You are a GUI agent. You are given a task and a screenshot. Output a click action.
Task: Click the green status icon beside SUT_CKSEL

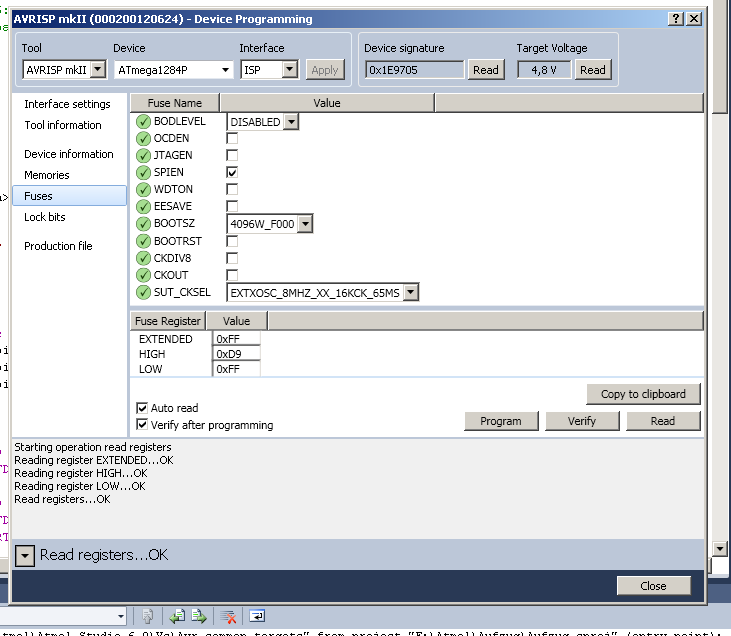[x=143, y=292]
